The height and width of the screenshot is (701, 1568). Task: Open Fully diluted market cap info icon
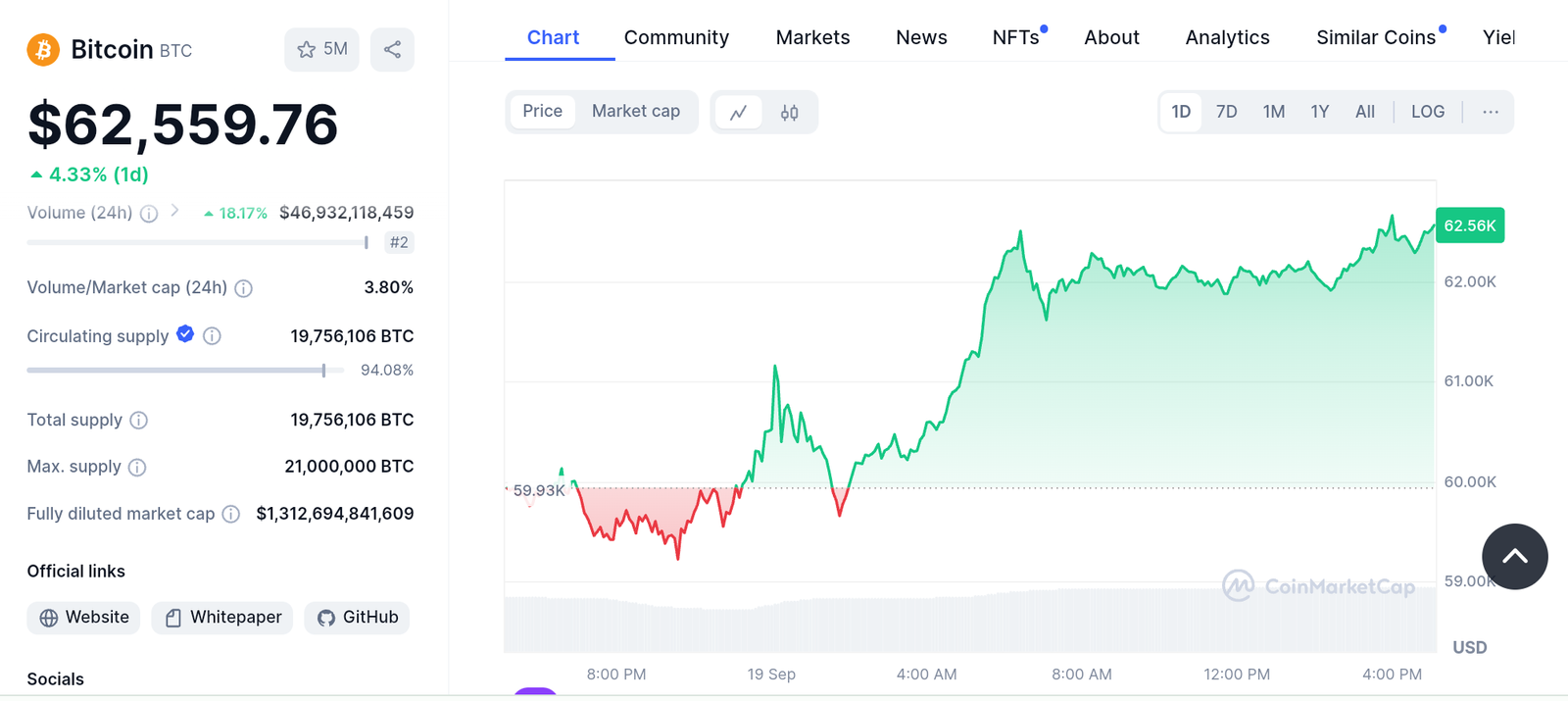(231, 514)
